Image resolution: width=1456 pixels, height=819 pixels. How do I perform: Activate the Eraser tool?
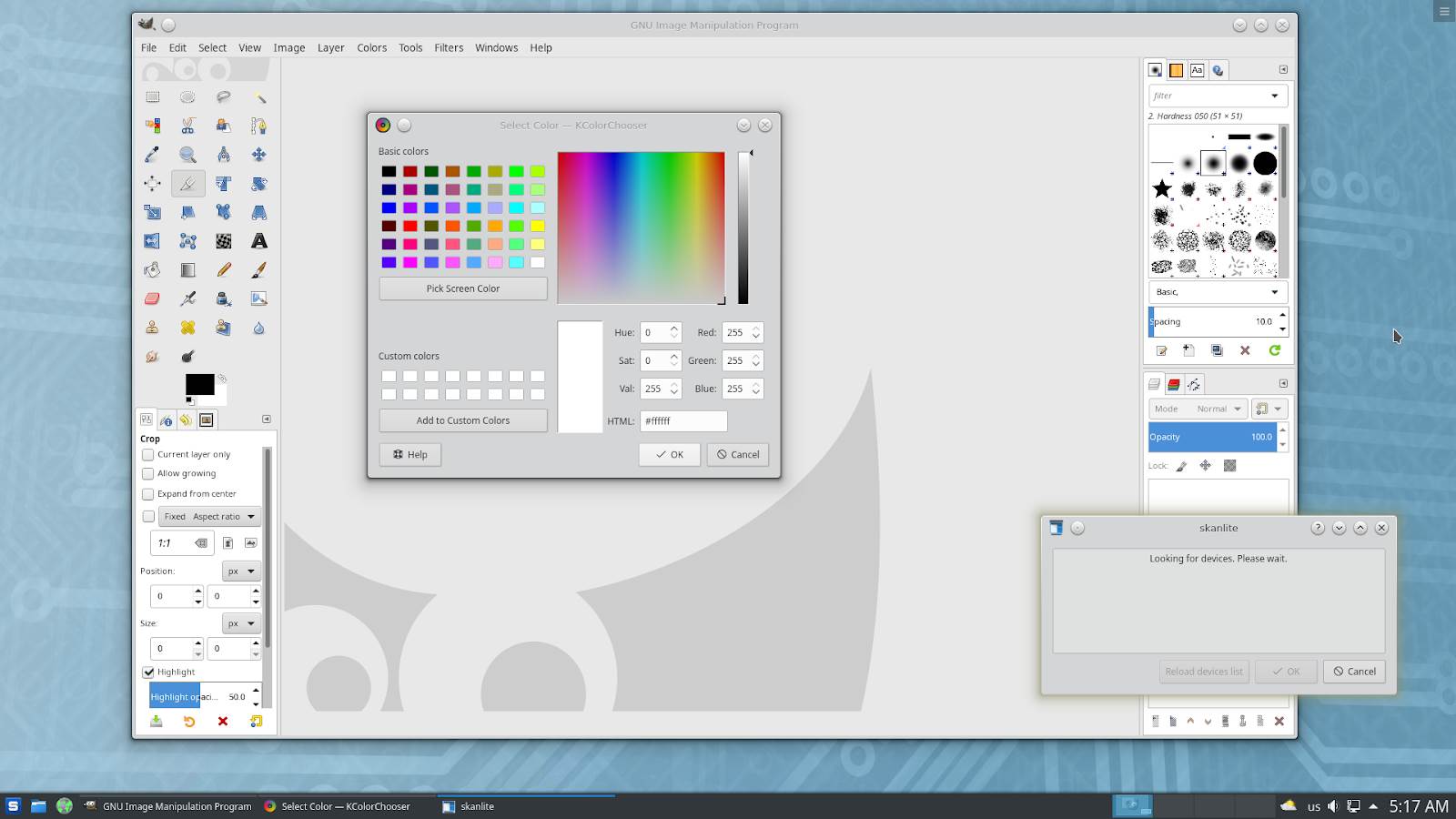click(x=153, y=298)
